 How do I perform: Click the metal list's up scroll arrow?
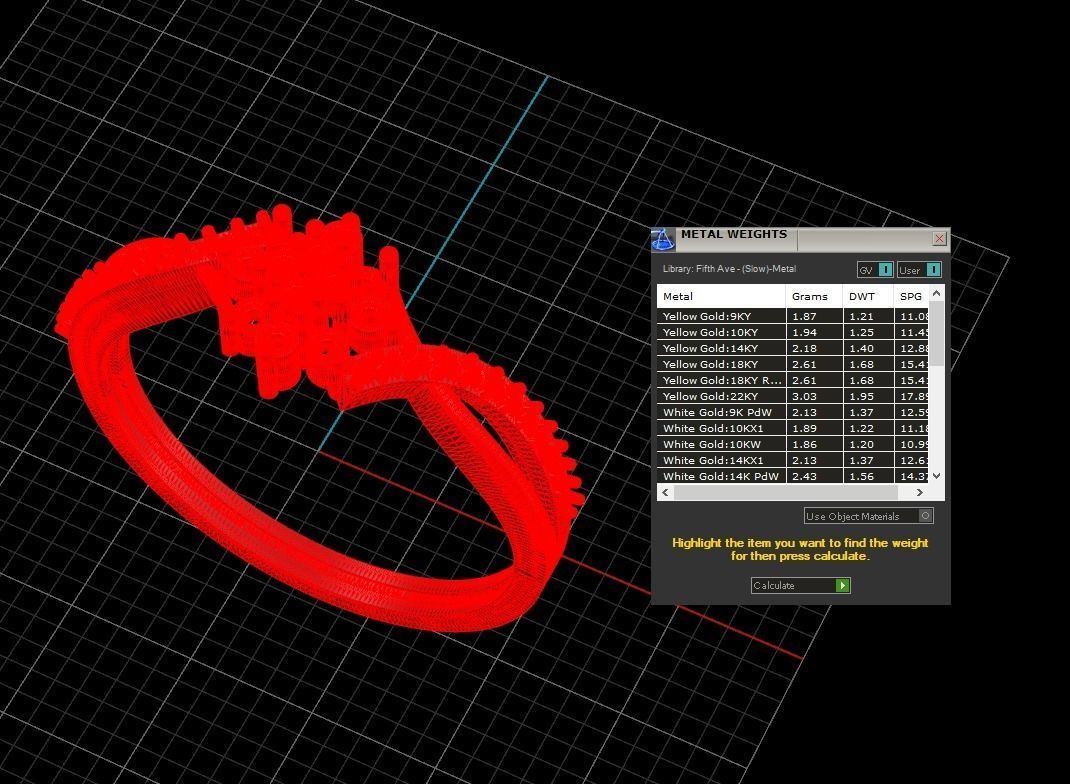click(x=937, y=293)
